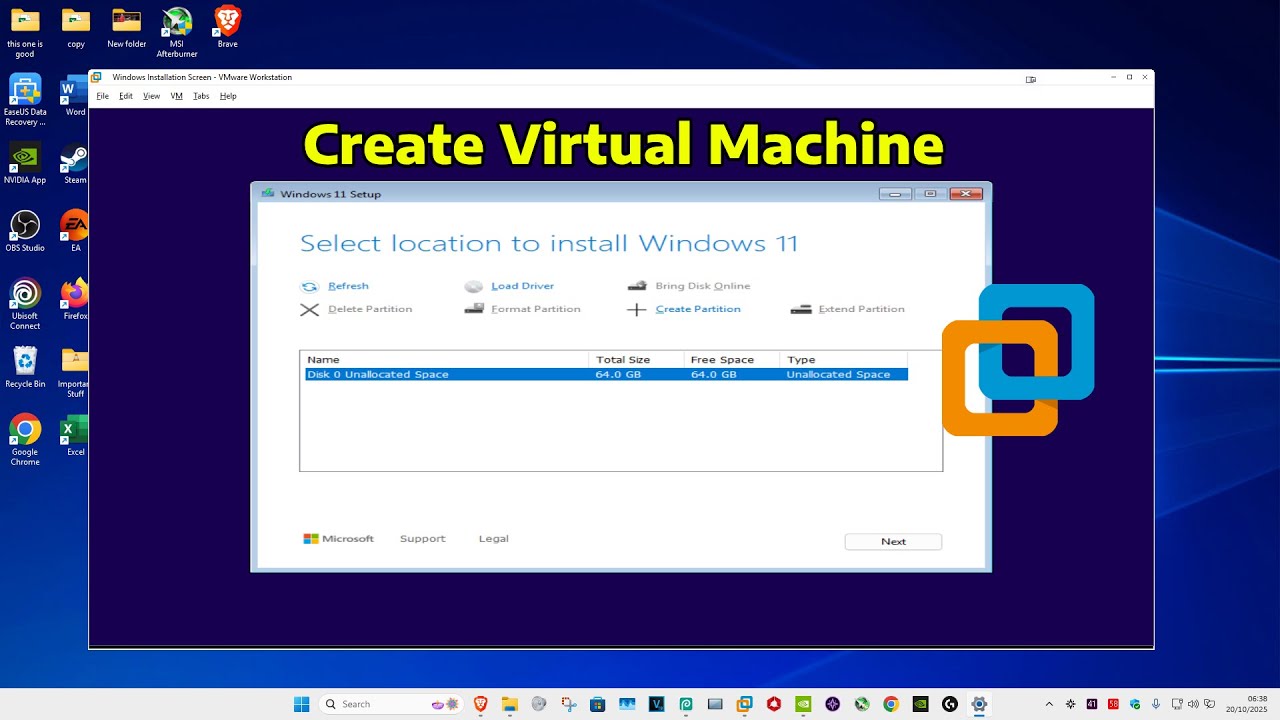1280x720 pixels.
Task: Click the volume tray icon
Action: tap(1193, 704)
